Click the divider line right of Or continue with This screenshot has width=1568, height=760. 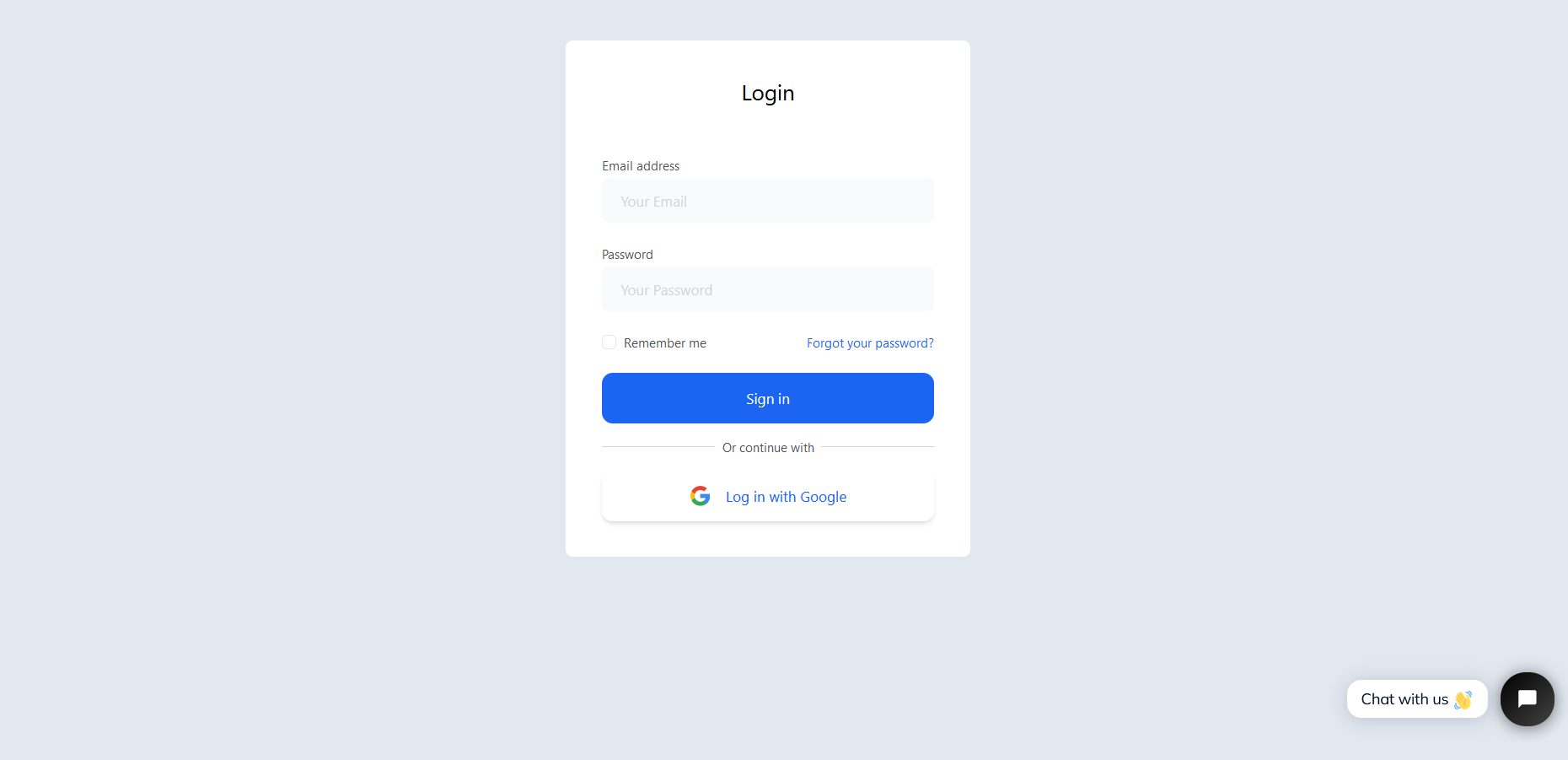pos(878,447)
